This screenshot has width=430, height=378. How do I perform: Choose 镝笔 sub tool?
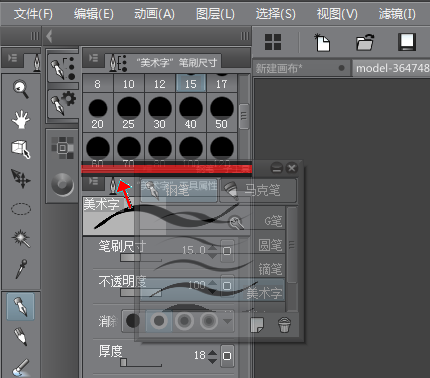pyautogui.click(x=212, y=266)
